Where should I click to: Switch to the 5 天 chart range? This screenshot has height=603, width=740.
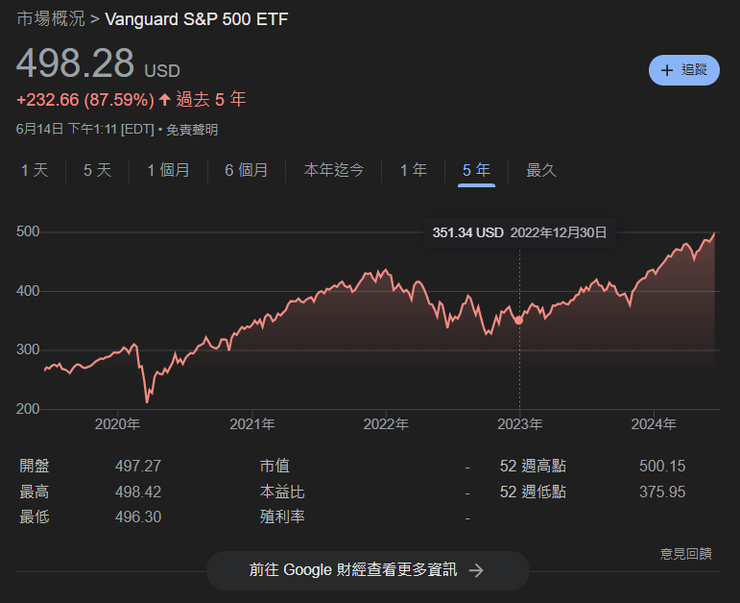click(97, 170)
